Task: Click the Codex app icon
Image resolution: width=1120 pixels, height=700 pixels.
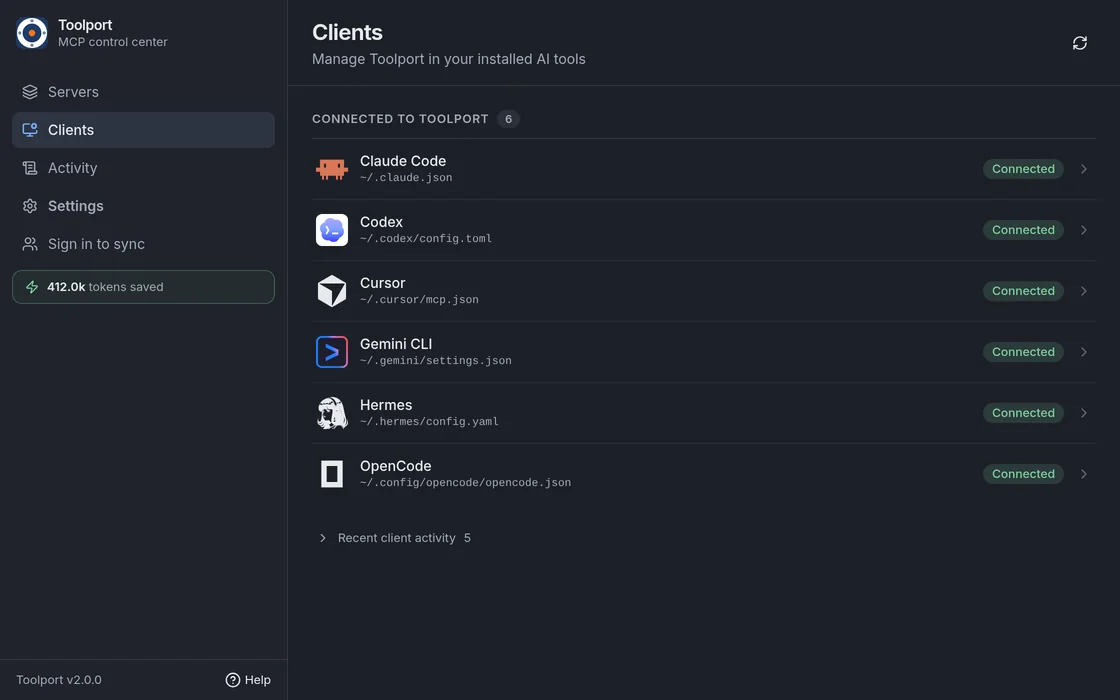Action: tap(332, 230)
